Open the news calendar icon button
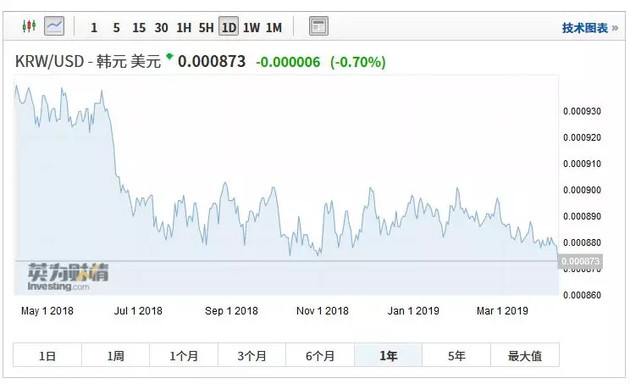Image resolution: width=630 pixels, height=384 pixels. pos(319,26)
